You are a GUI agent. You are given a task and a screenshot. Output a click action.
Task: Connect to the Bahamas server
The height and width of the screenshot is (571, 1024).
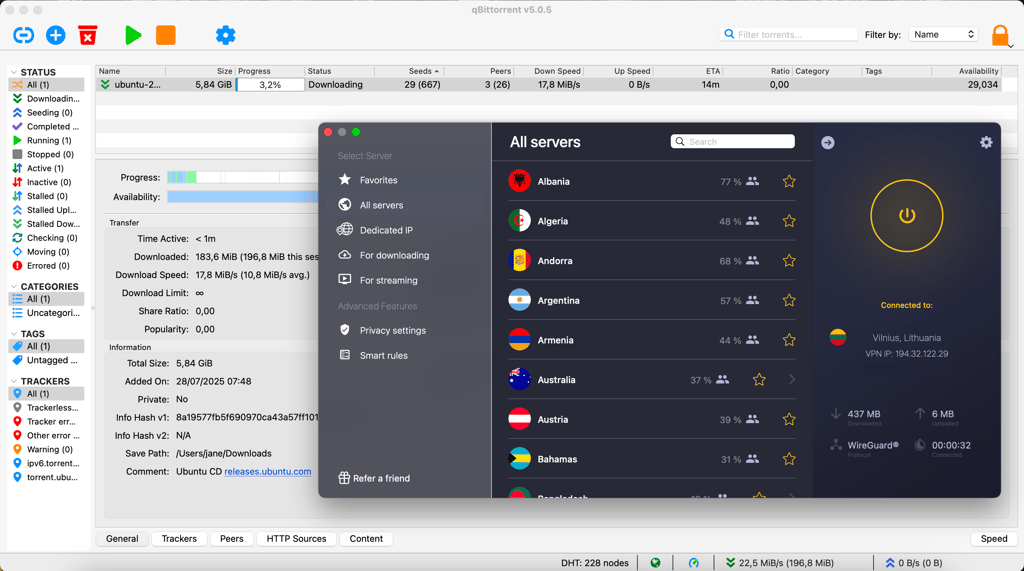tap(652, 459)
